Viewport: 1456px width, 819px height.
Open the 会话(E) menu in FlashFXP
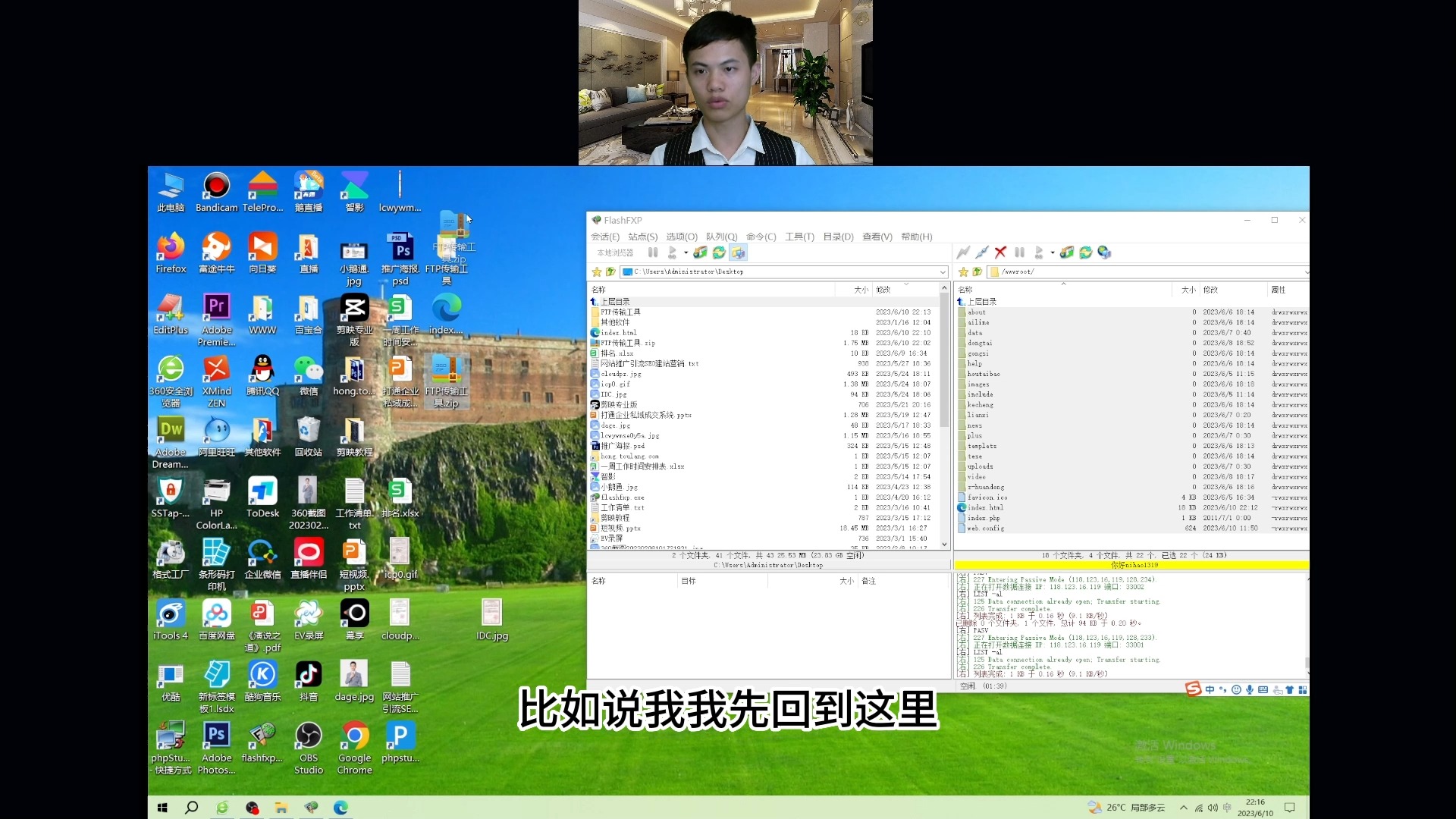point(604,237)
